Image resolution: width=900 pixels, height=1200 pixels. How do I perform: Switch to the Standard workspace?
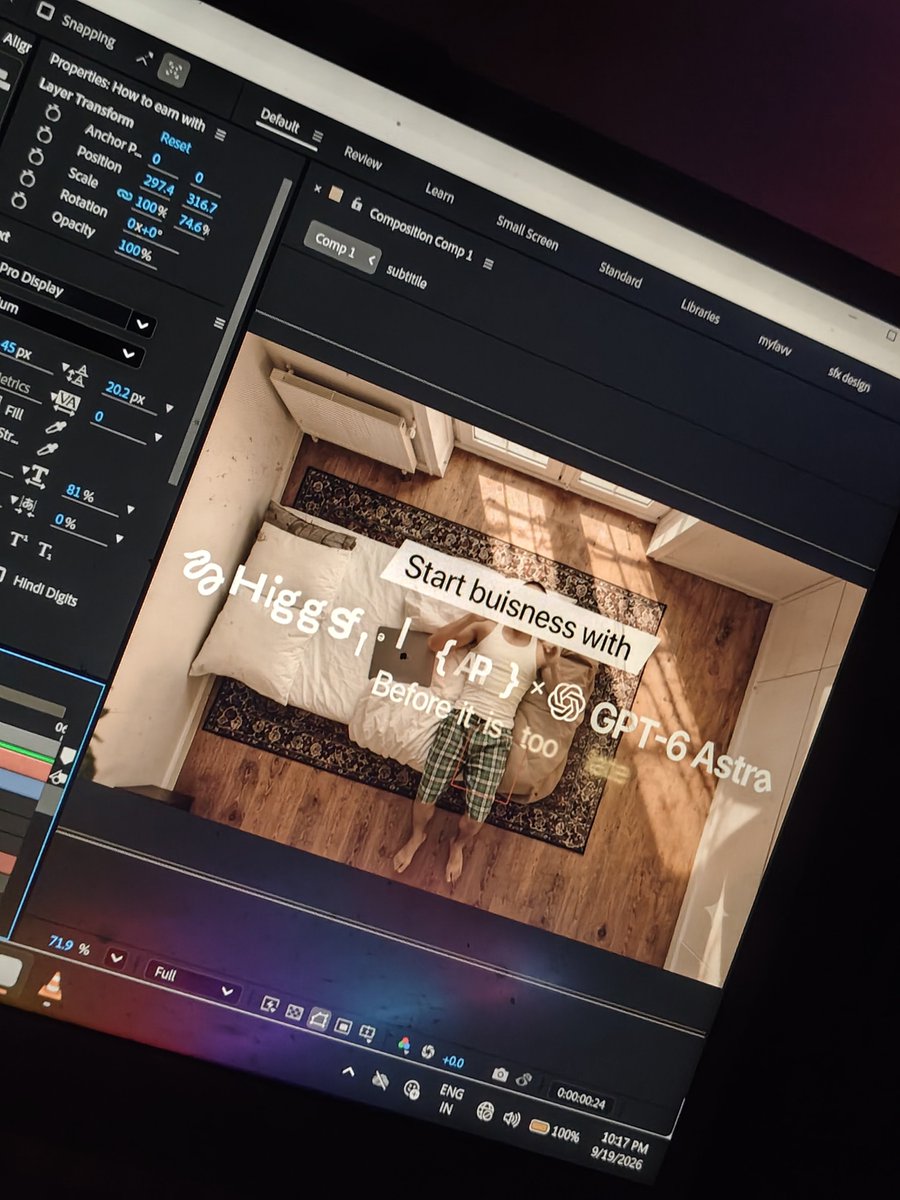[x=620, y=274]
